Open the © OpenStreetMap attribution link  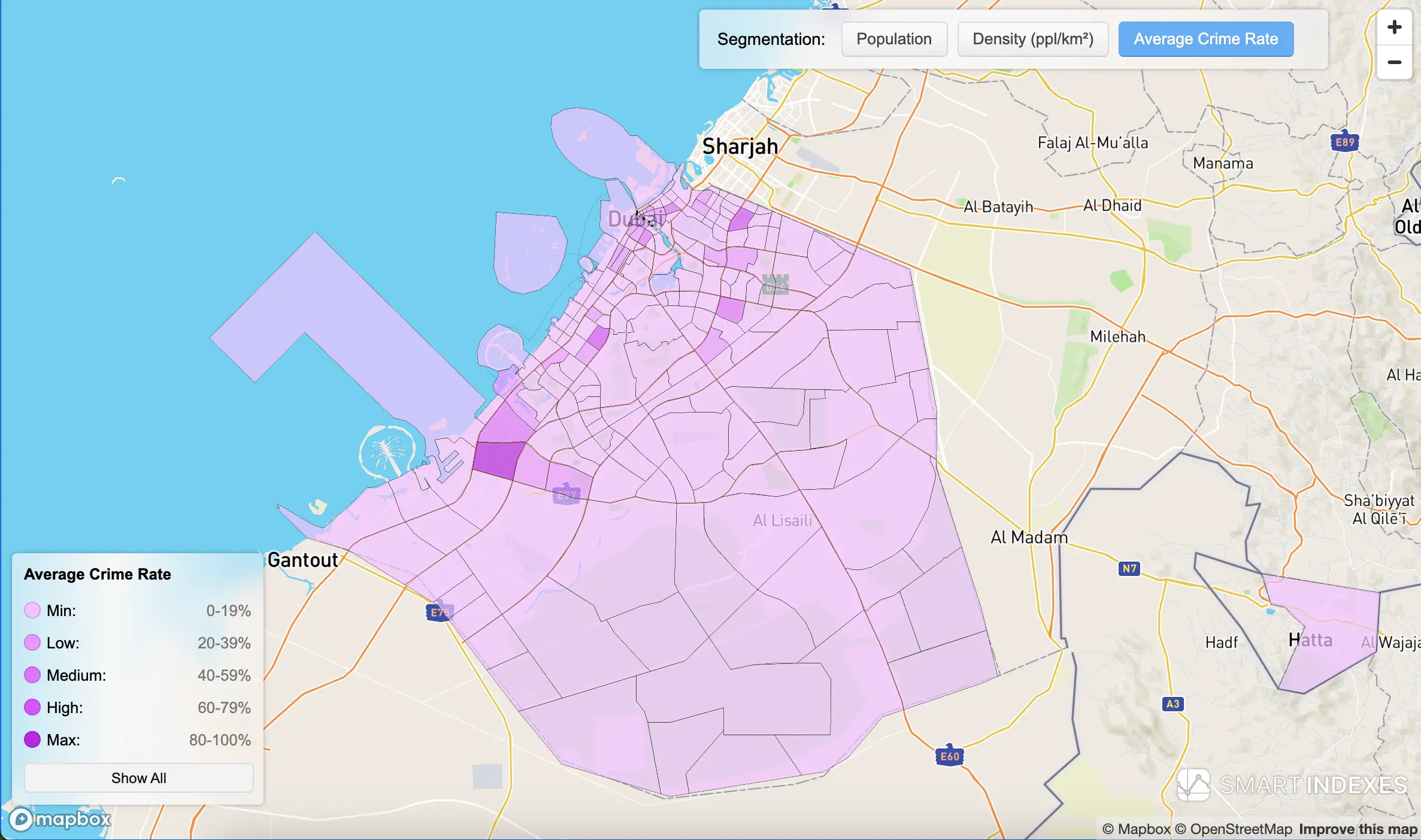point(1234,829)
